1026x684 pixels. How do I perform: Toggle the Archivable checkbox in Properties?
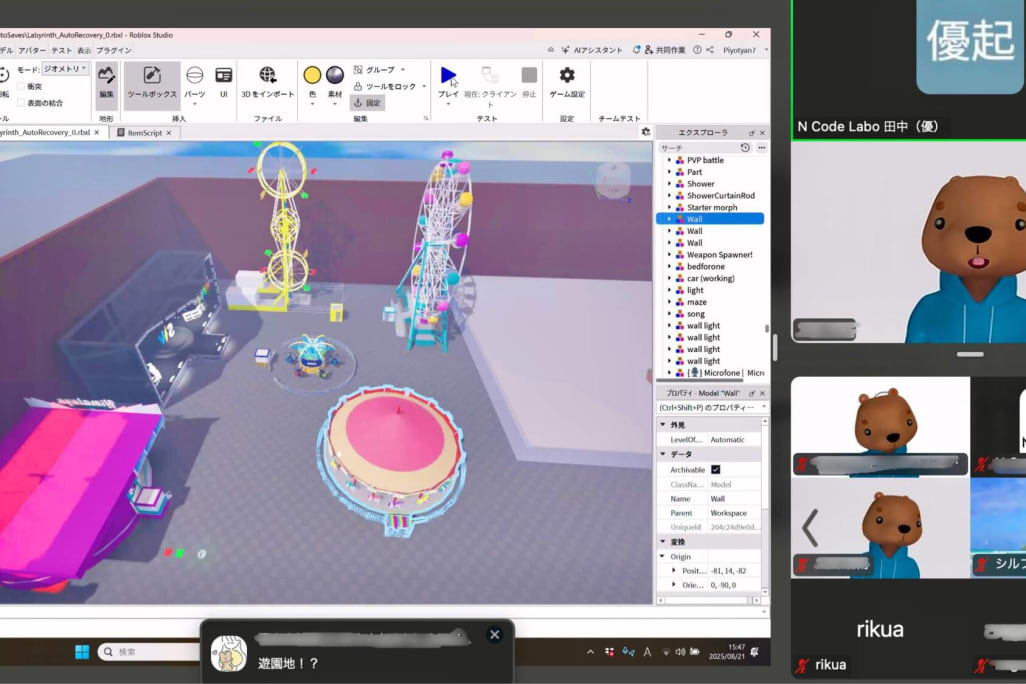716,470
